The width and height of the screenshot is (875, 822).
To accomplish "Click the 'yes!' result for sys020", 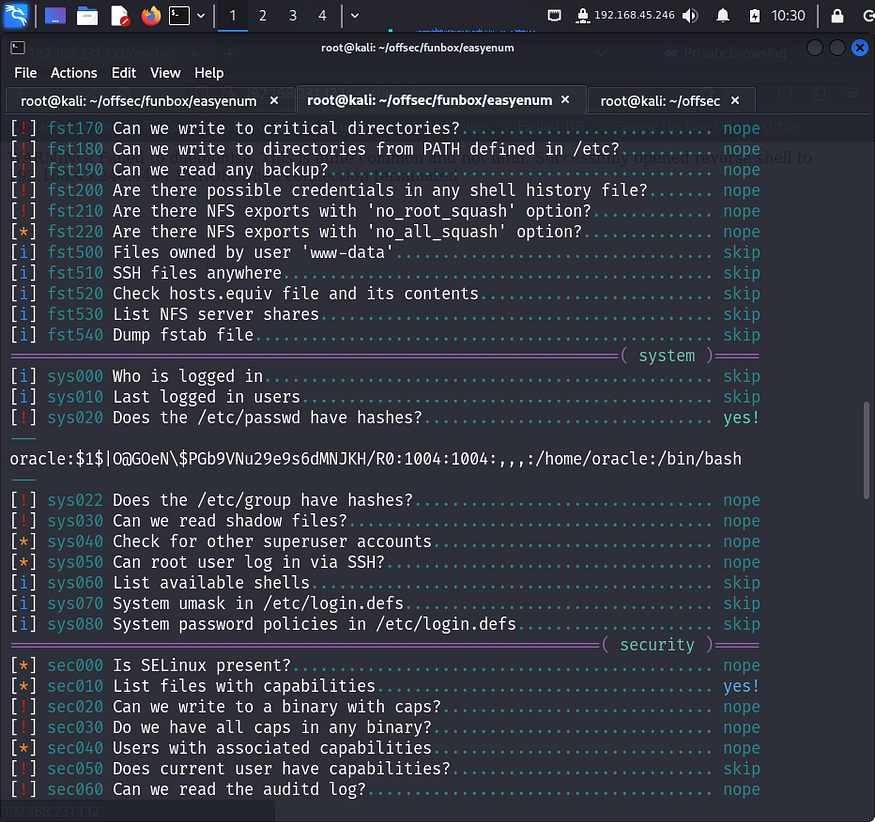I will coord(742,417).
